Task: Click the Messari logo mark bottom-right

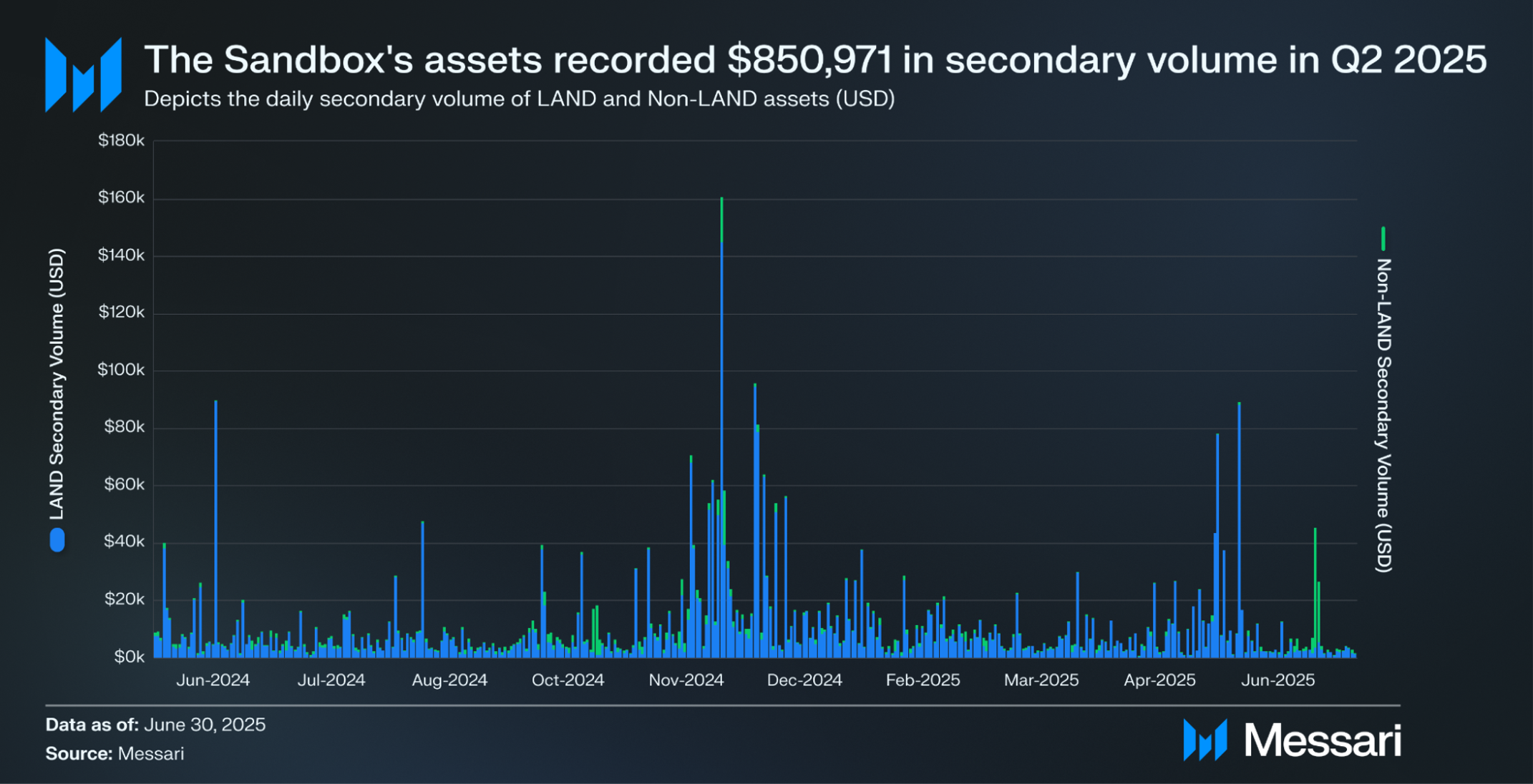Action: [x=1204, y=740]
